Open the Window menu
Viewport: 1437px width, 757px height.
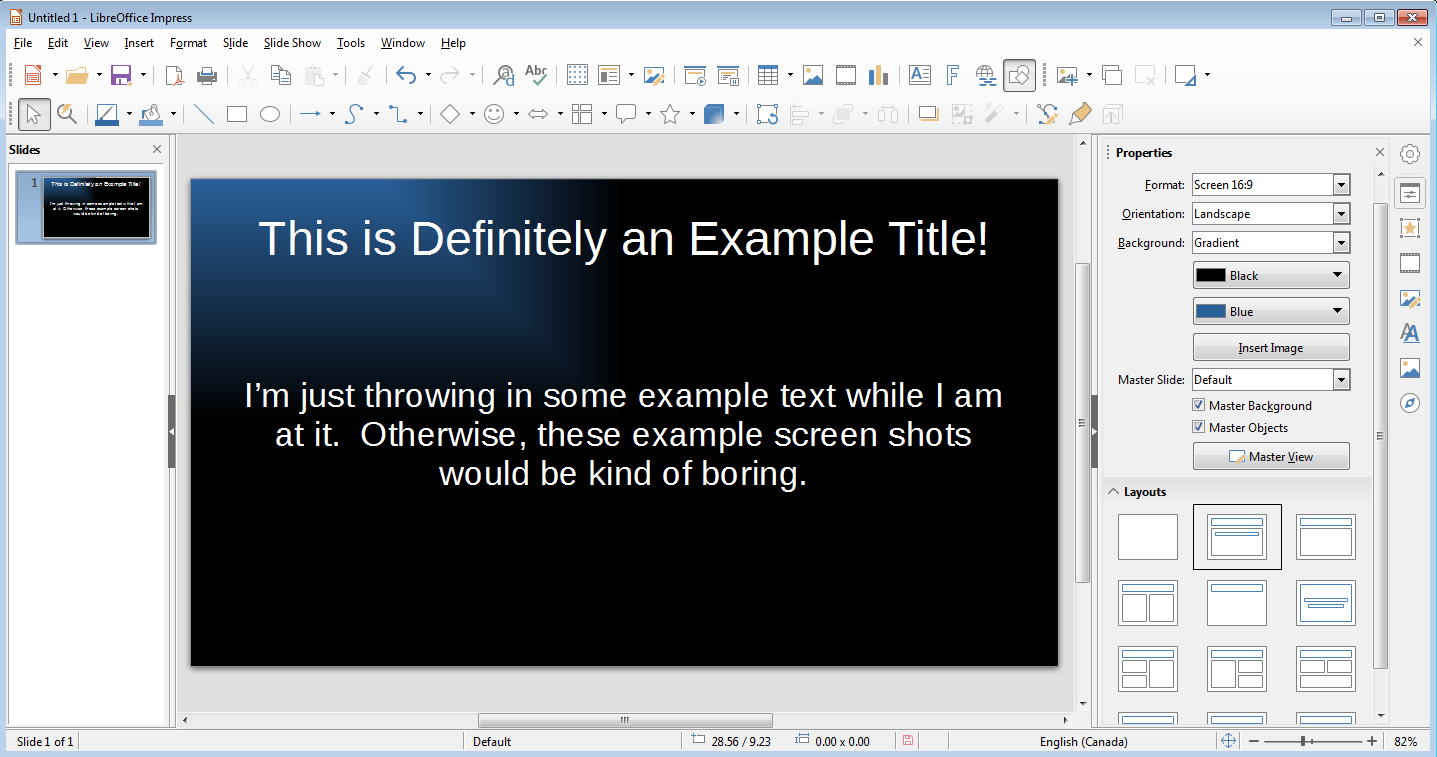tap(403, 43)
